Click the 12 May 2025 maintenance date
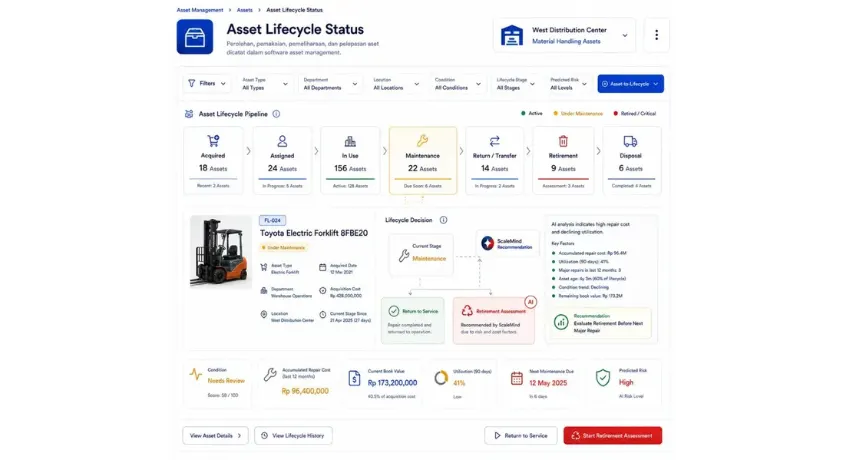Viewport: 847px width, 460px height. [548, 383]
